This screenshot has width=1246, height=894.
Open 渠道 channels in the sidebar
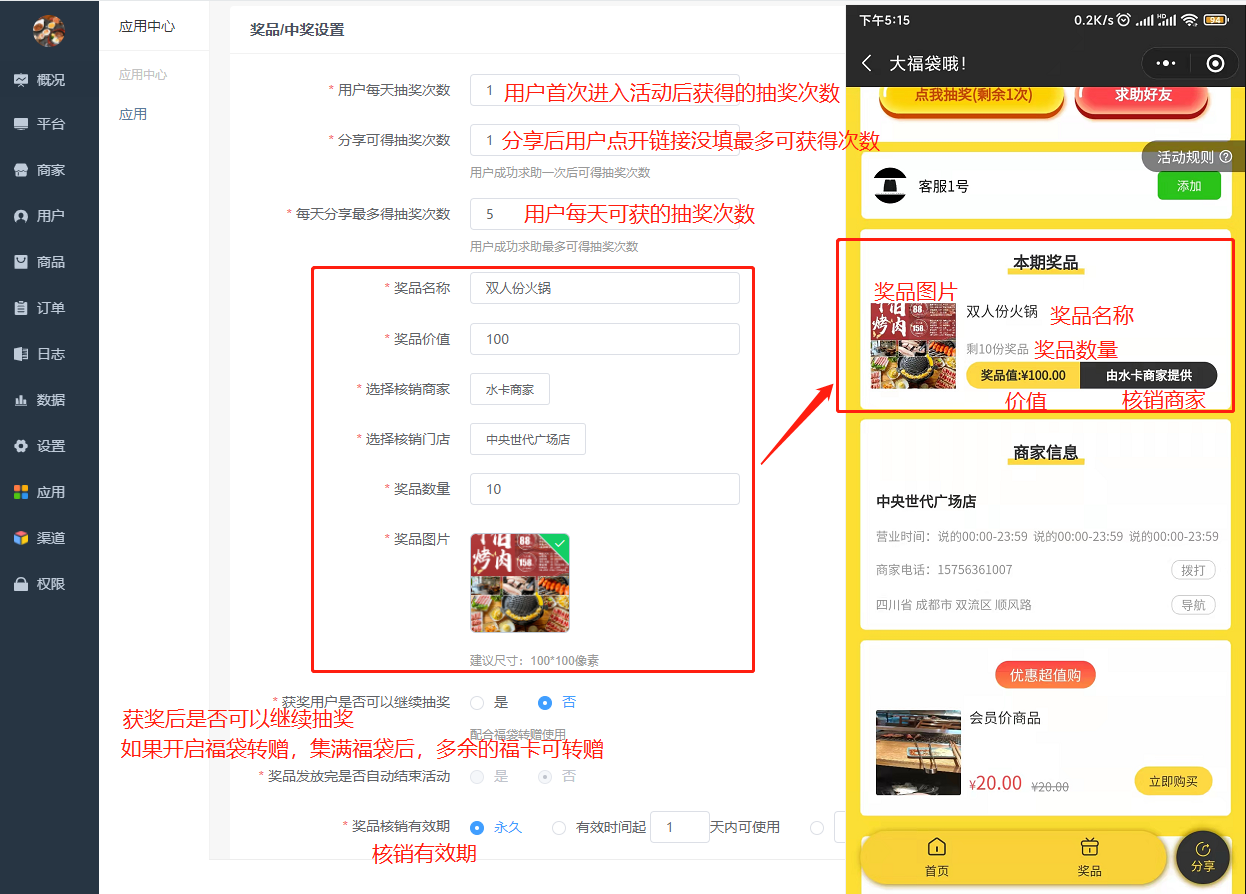coord(40,538)
